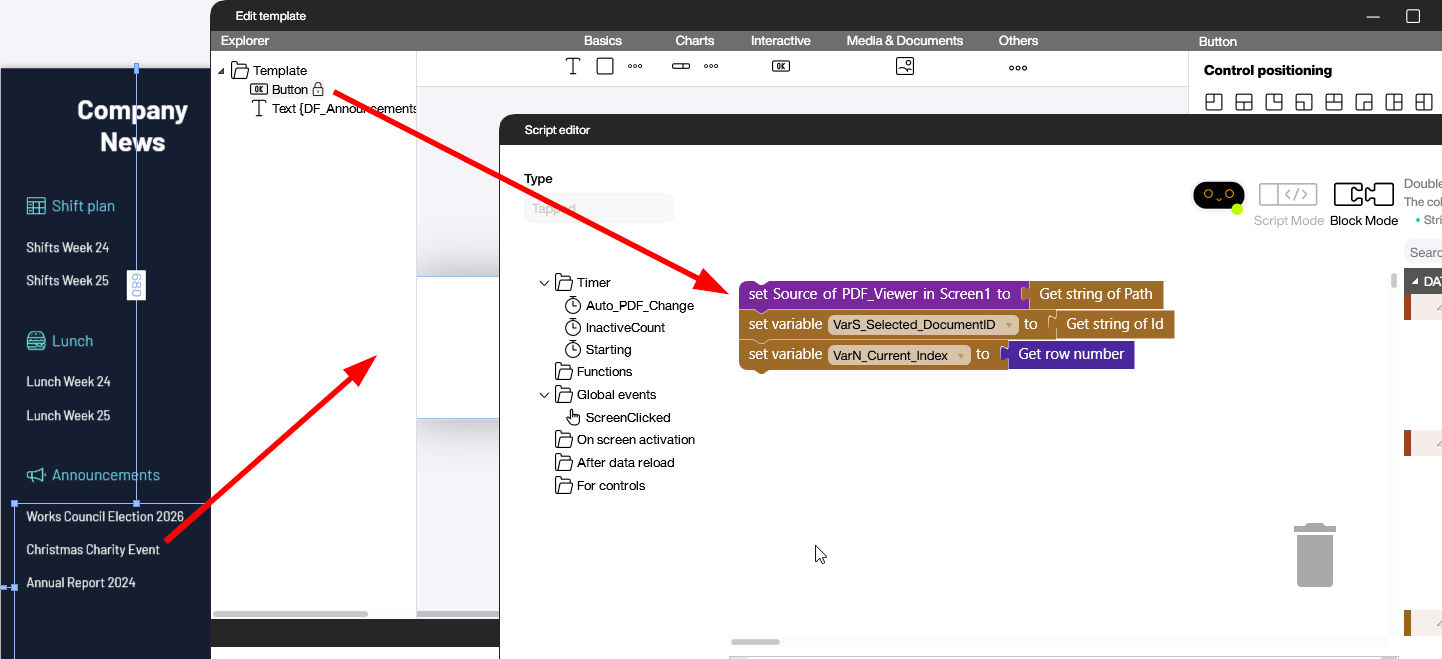Open more options under Others category

1018,68
